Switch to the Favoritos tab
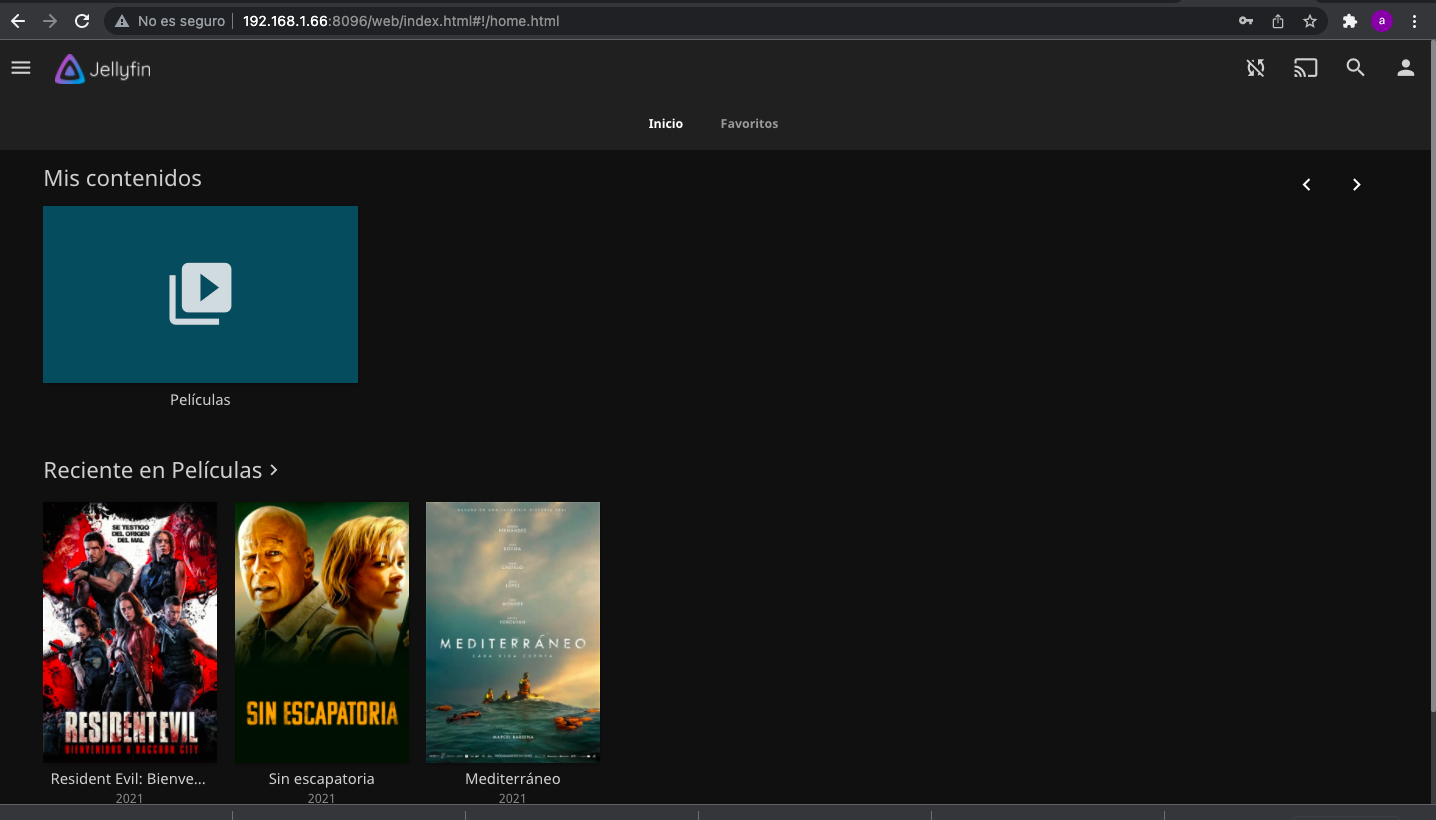 (749, 124)
